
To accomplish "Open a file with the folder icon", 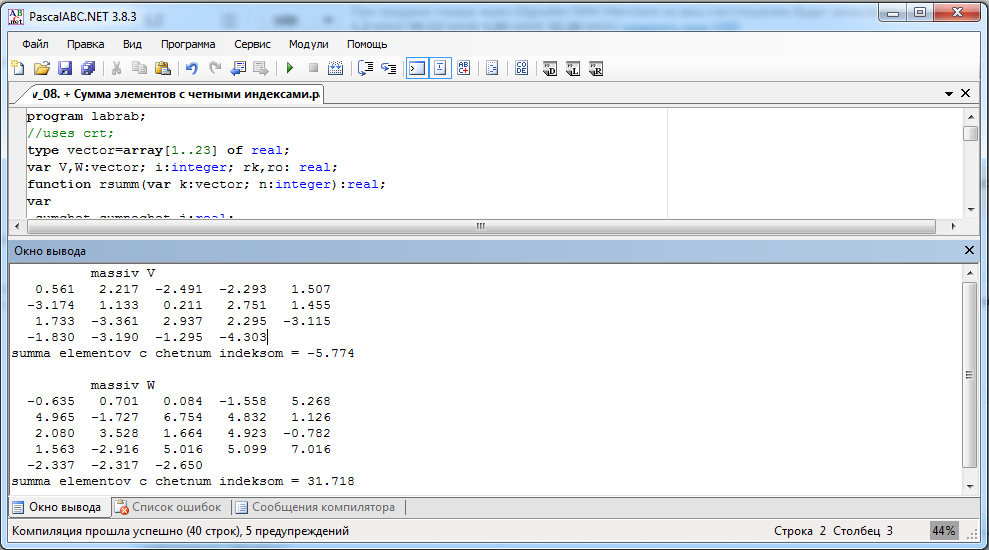I will click(x=41, y=68).
